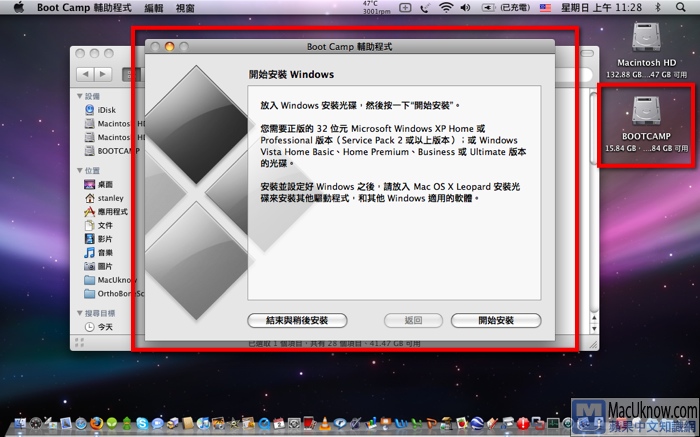Viewport: 700px width, 437px height.
Task: Open 應用程式 folder in sidebar
Action: (112, 212)
